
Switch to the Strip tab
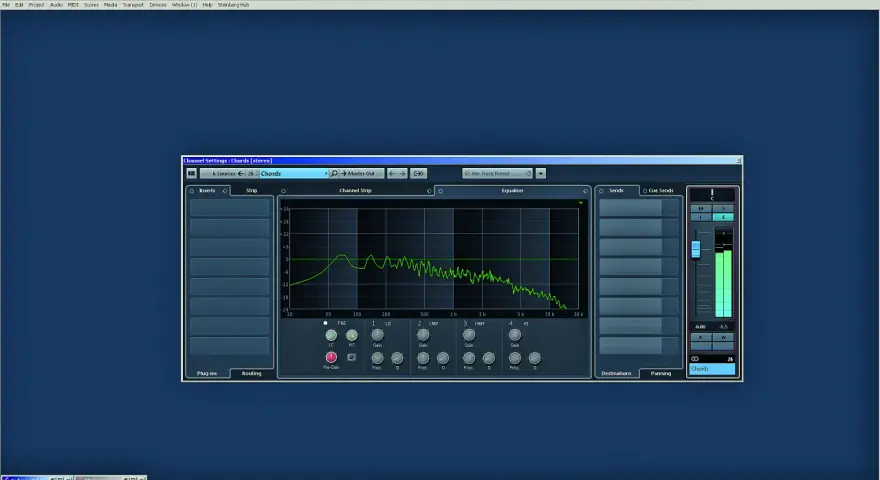(251, 190)
